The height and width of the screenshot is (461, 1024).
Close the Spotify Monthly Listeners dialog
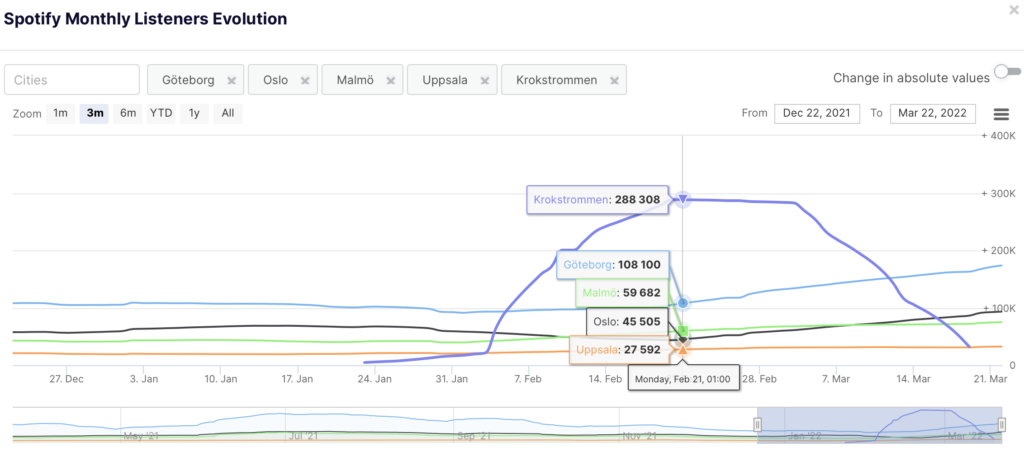tap(1014, 9)
